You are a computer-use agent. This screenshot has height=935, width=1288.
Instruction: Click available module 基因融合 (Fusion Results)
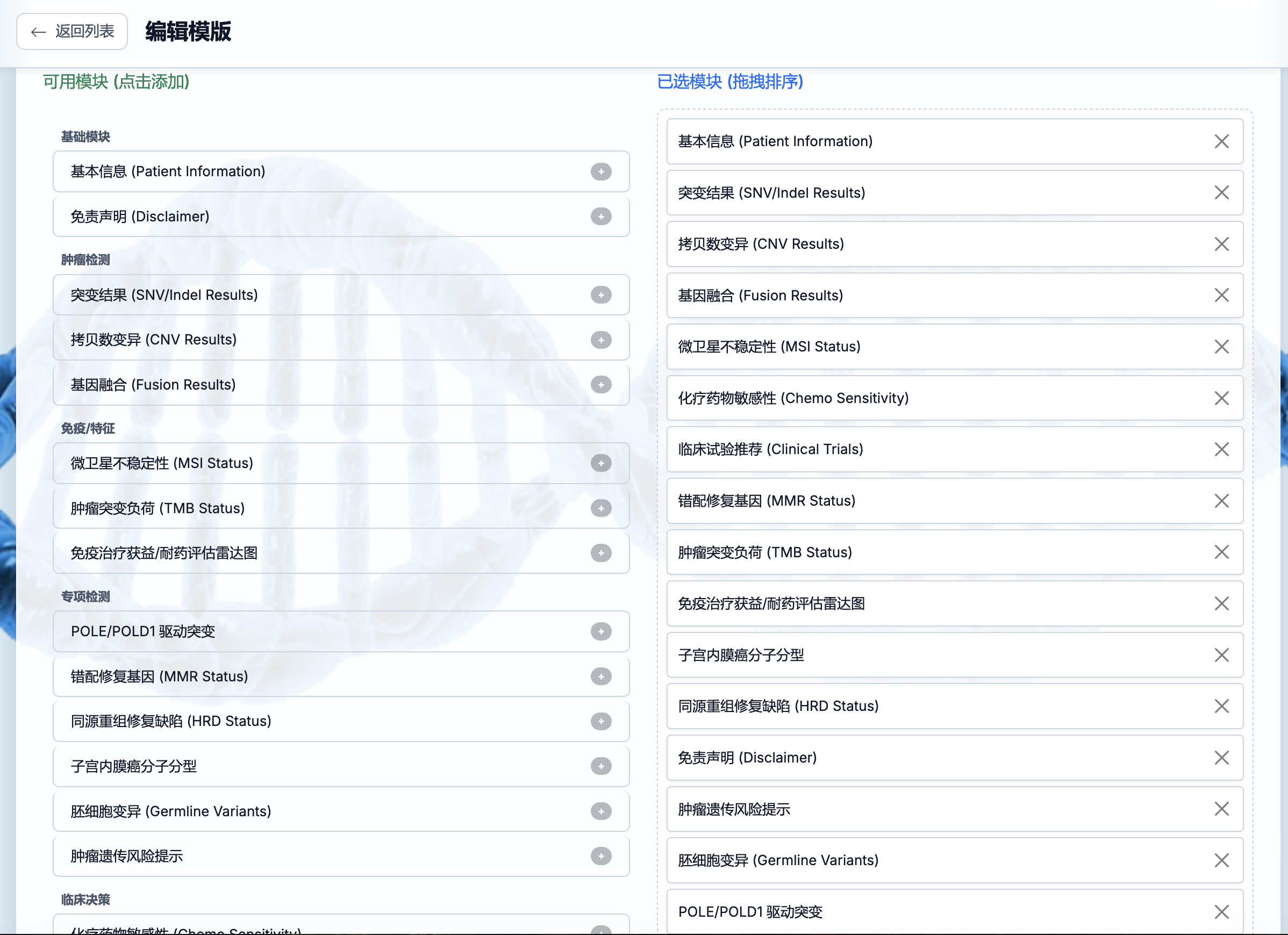pyautogui.click(x=318, y=385)
